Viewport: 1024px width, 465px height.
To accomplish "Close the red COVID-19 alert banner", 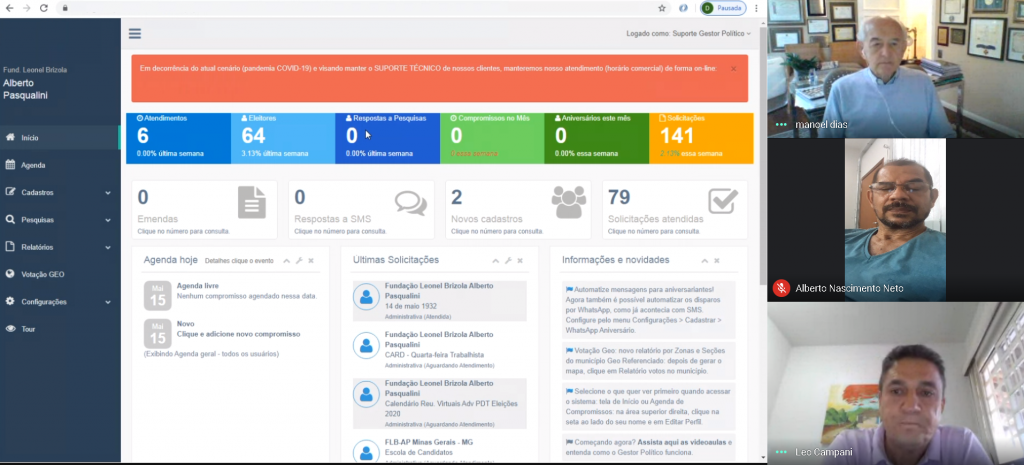I will 733,69.
